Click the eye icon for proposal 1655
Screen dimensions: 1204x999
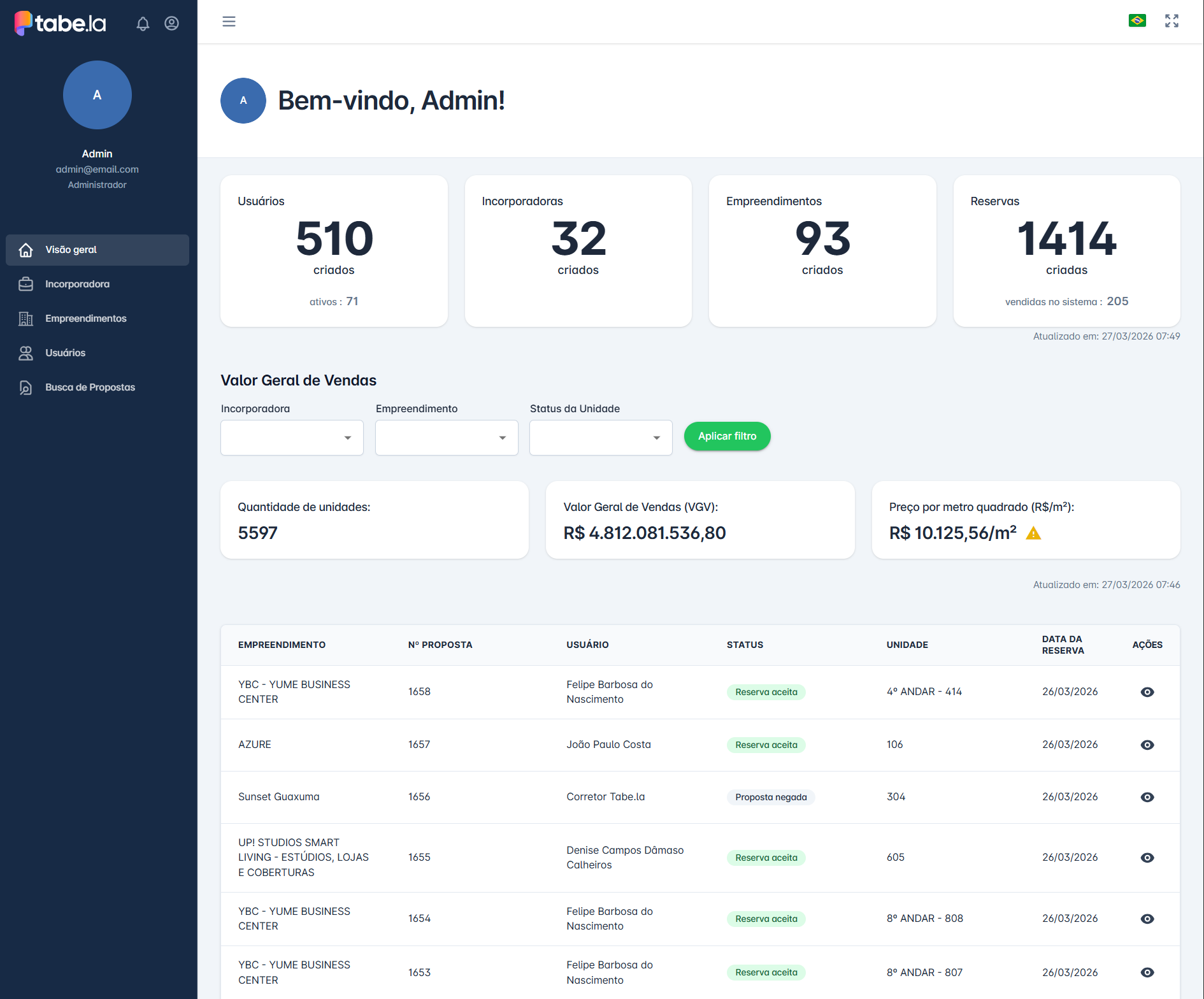1147,858
